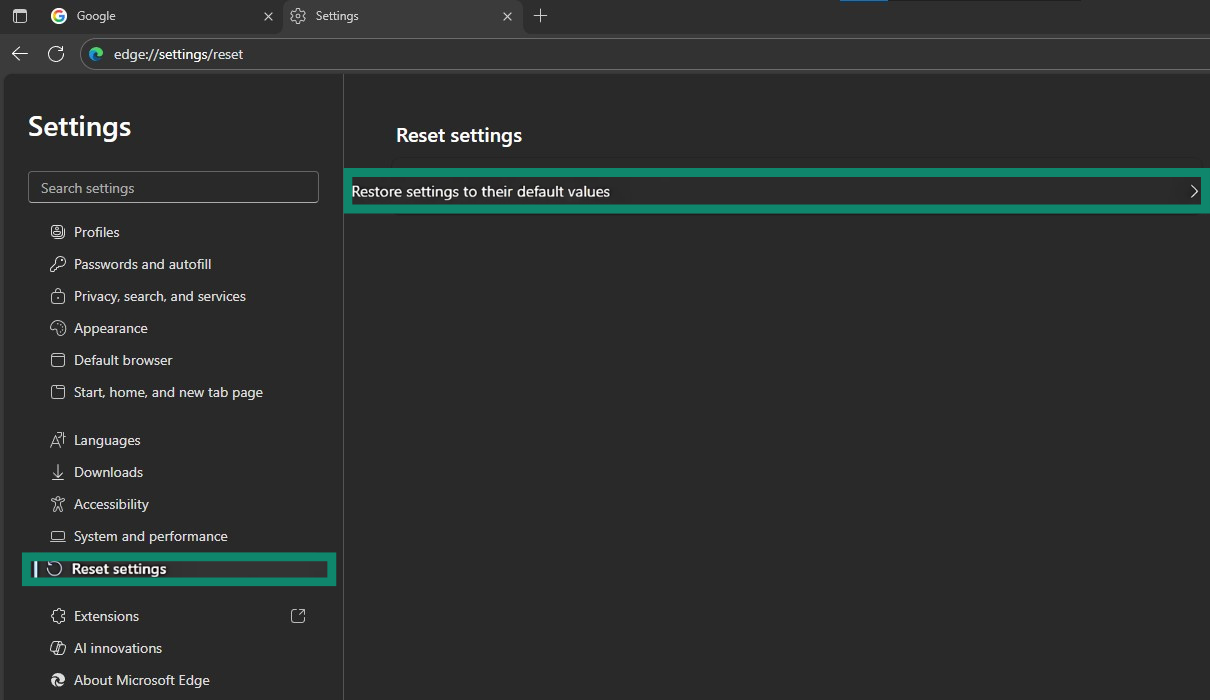The width and height of the screenshot is (1210, 700).
Task: Select the Default browser icon
Action: point(58,359)
